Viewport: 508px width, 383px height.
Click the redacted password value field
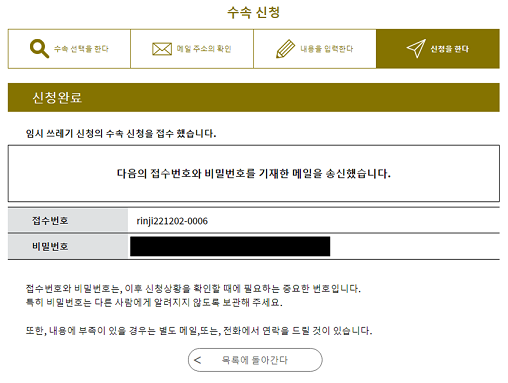[230, 246]
